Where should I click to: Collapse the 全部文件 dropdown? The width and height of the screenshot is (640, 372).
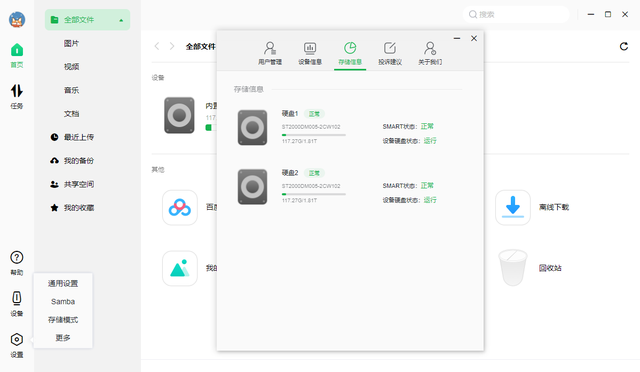pyautogui.click(x=121, y=20)
